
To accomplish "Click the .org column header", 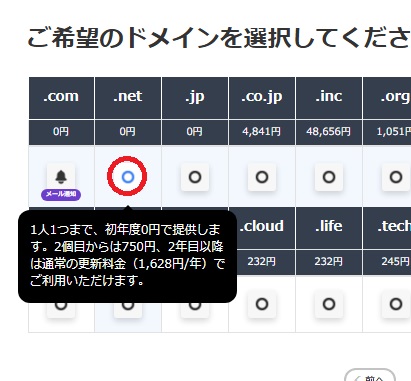I will coord(387,98).
